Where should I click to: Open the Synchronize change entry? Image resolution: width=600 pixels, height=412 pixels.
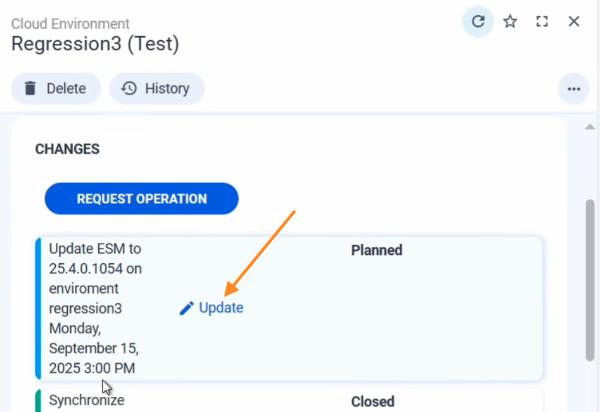87,401
